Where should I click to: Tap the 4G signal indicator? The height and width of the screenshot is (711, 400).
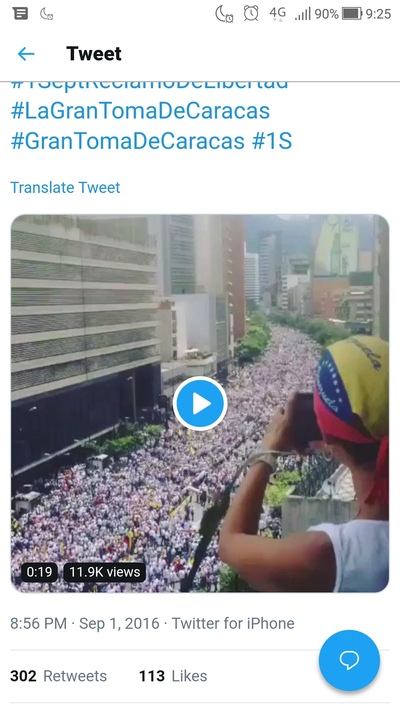pyautogui.click(x=278, y=13)
